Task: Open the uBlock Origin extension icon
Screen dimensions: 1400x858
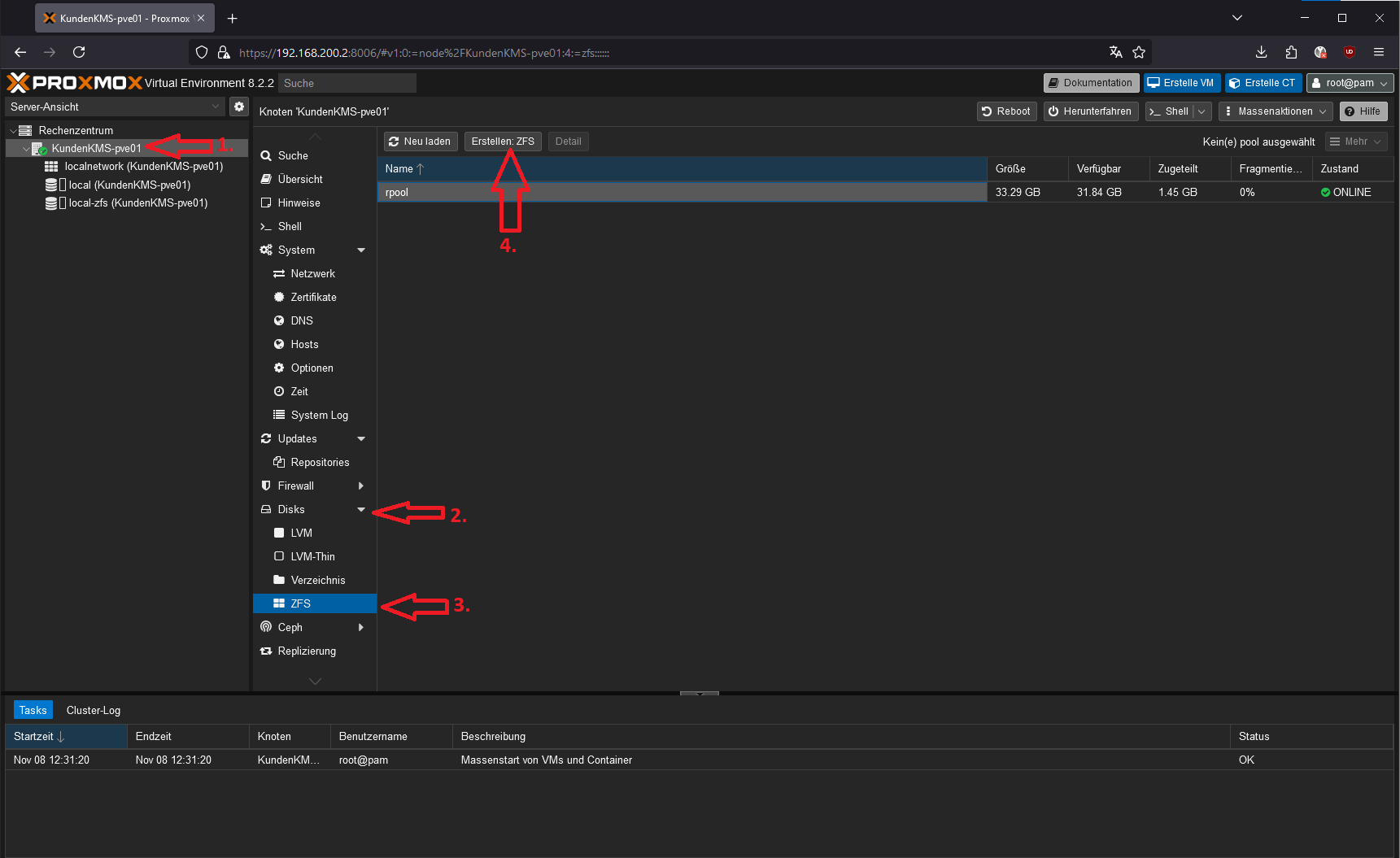Action: (x=1350, y=52)
